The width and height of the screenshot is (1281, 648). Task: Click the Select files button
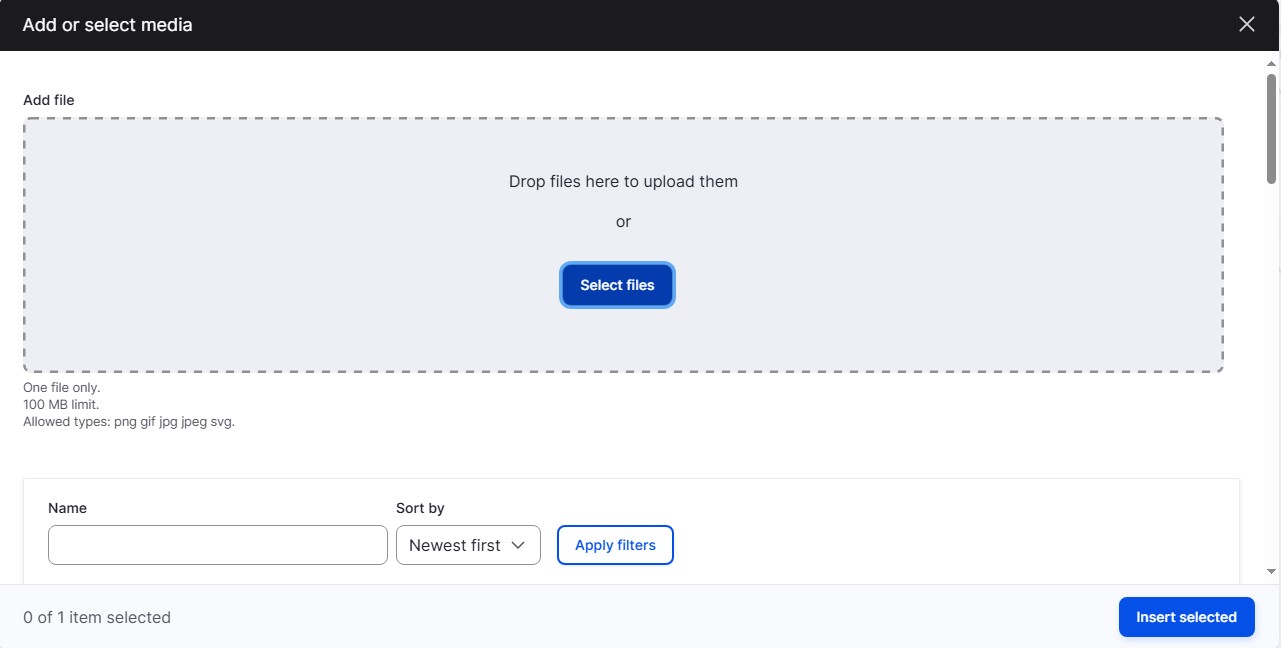[x=617, y=285]
